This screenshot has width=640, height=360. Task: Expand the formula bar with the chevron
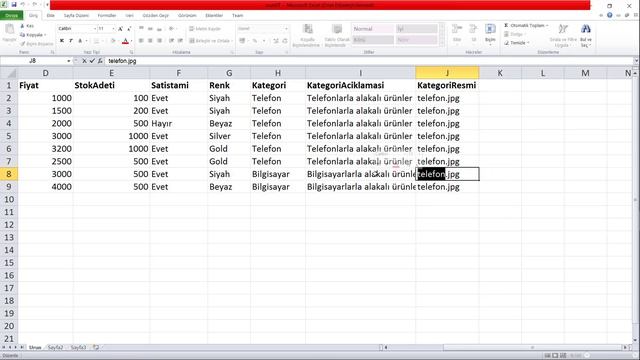pyautogui.click(x=636, y=61)
